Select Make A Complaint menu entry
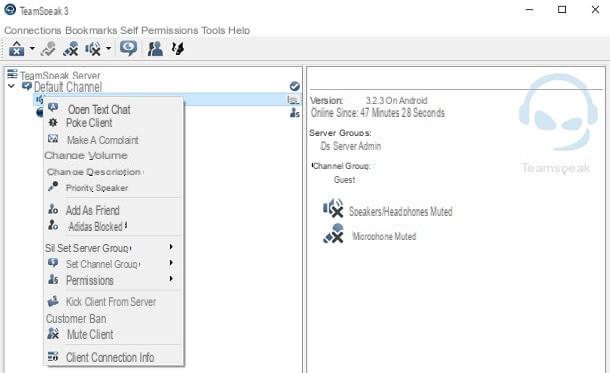The image size is (610, 373). (103, 140)
